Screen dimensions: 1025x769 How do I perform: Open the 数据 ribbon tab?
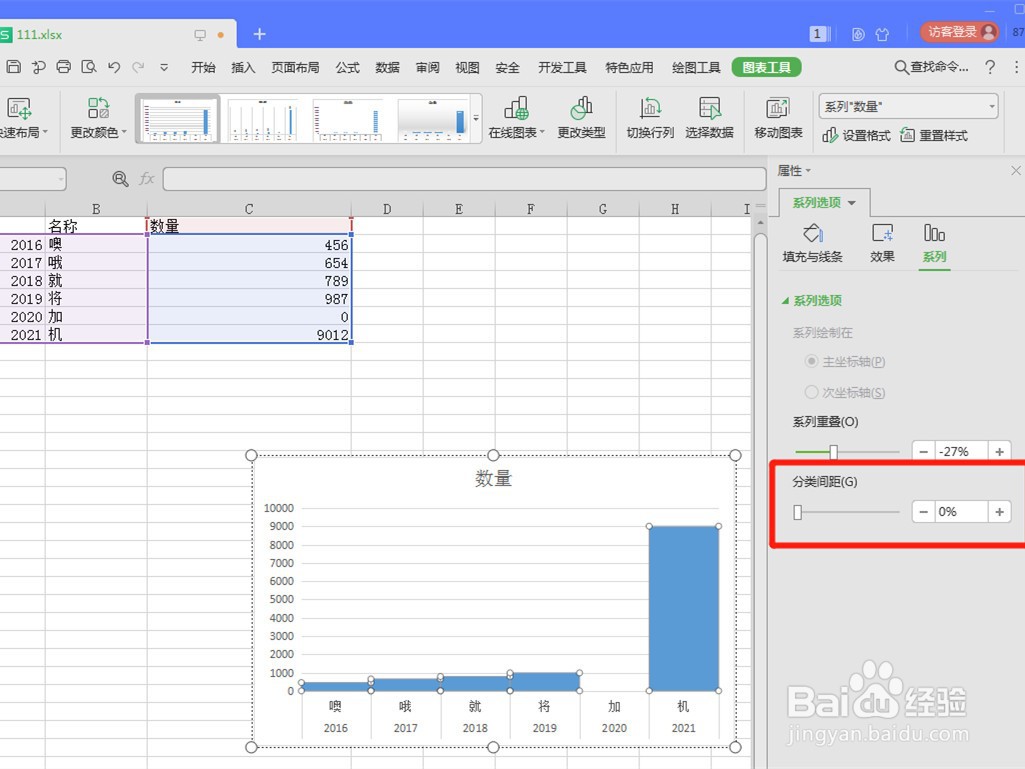pyautogui.click(x=388, y=67)
